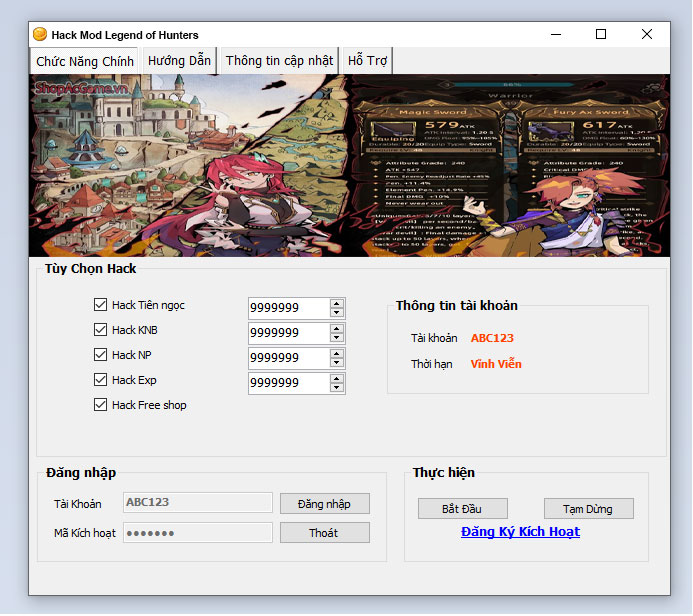Increase the Hack NP value with up arrow
This screenshot has width=693, height=616.
point(337,354)
